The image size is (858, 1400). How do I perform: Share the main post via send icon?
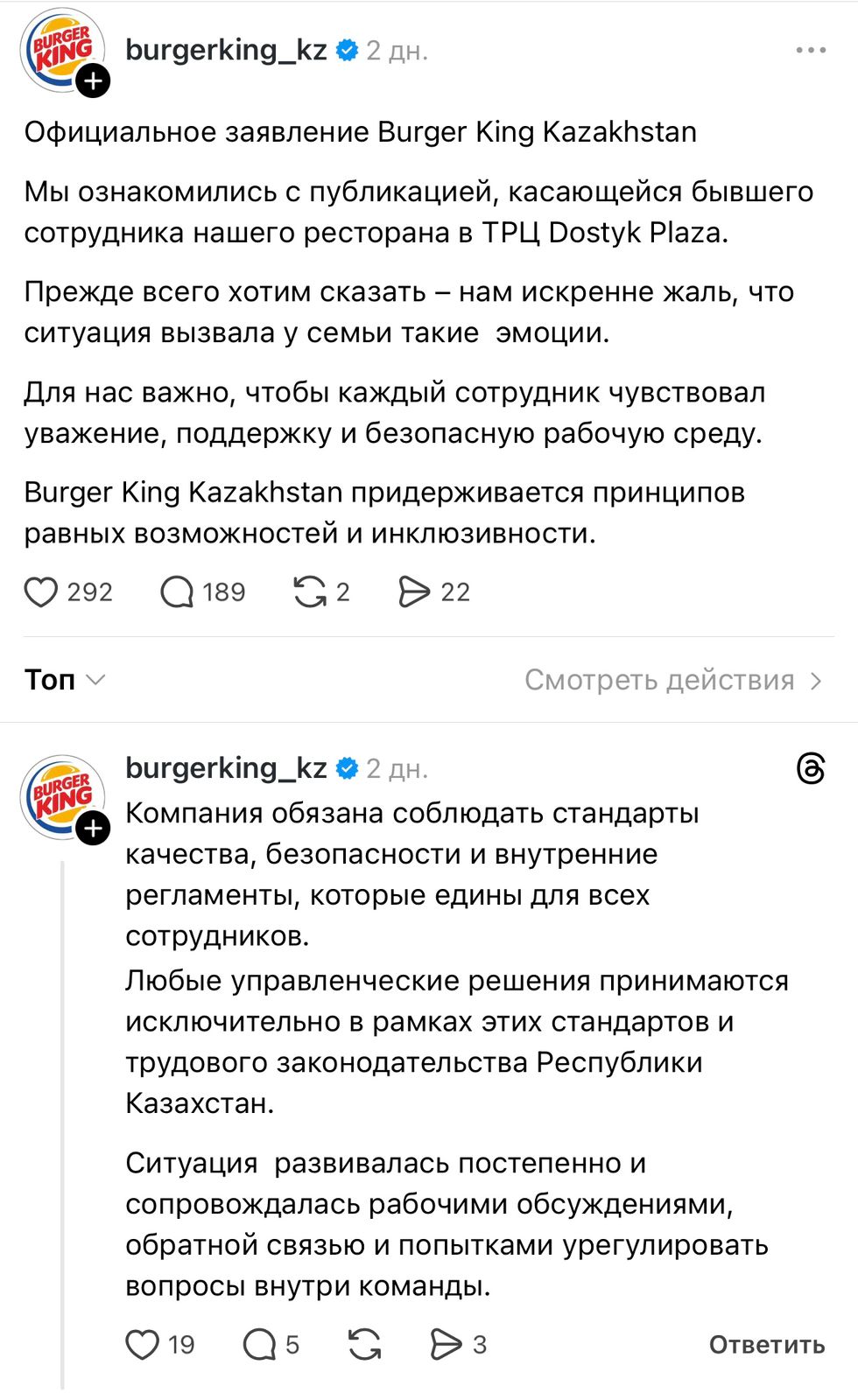(x=414, y=592)
